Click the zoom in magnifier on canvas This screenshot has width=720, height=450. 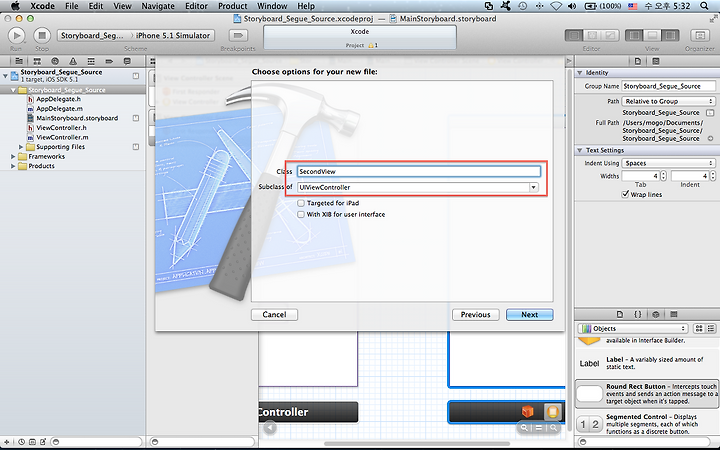554,428
